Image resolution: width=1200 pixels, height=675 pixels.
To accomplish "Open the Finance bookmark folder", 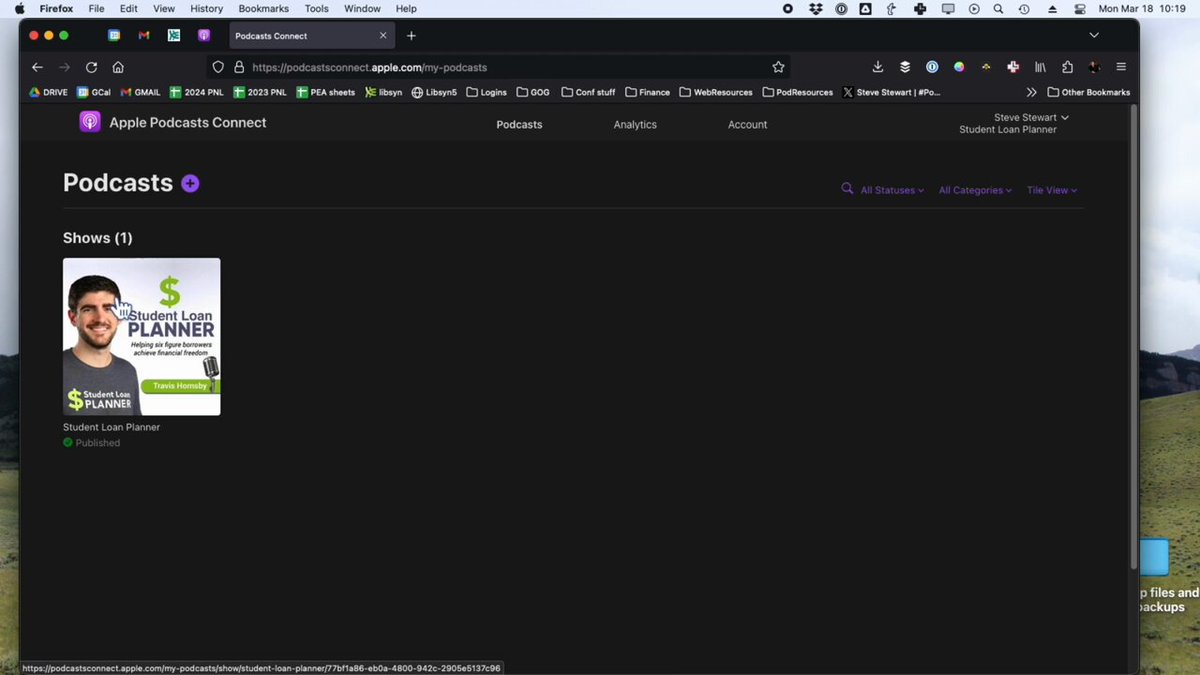I will click(x=647, y=92).
